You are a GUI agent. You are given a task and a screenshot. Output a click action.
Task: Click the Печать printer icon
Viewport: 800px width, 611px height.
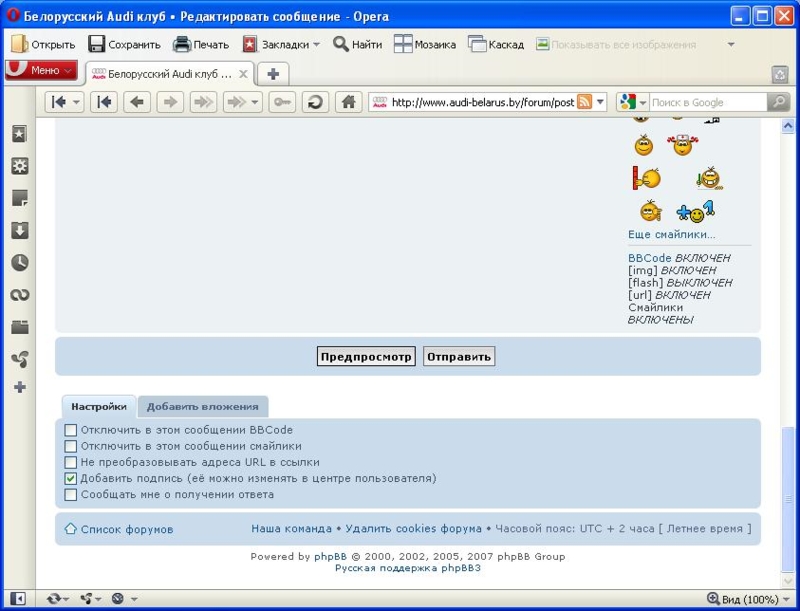182,44
